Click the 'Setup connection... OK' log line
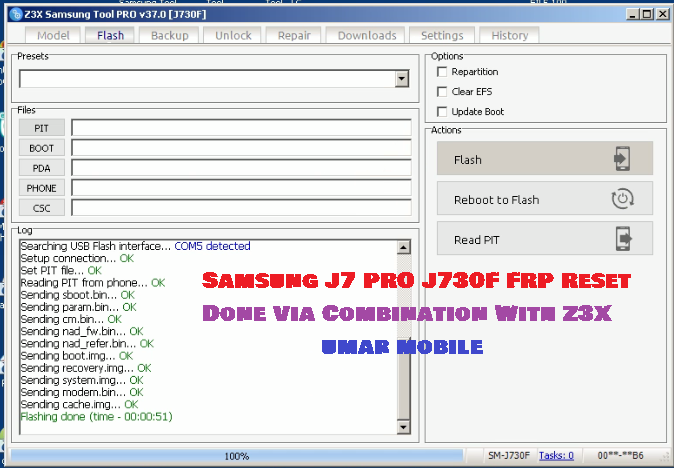674x468 pixels. tap(77, 259)
